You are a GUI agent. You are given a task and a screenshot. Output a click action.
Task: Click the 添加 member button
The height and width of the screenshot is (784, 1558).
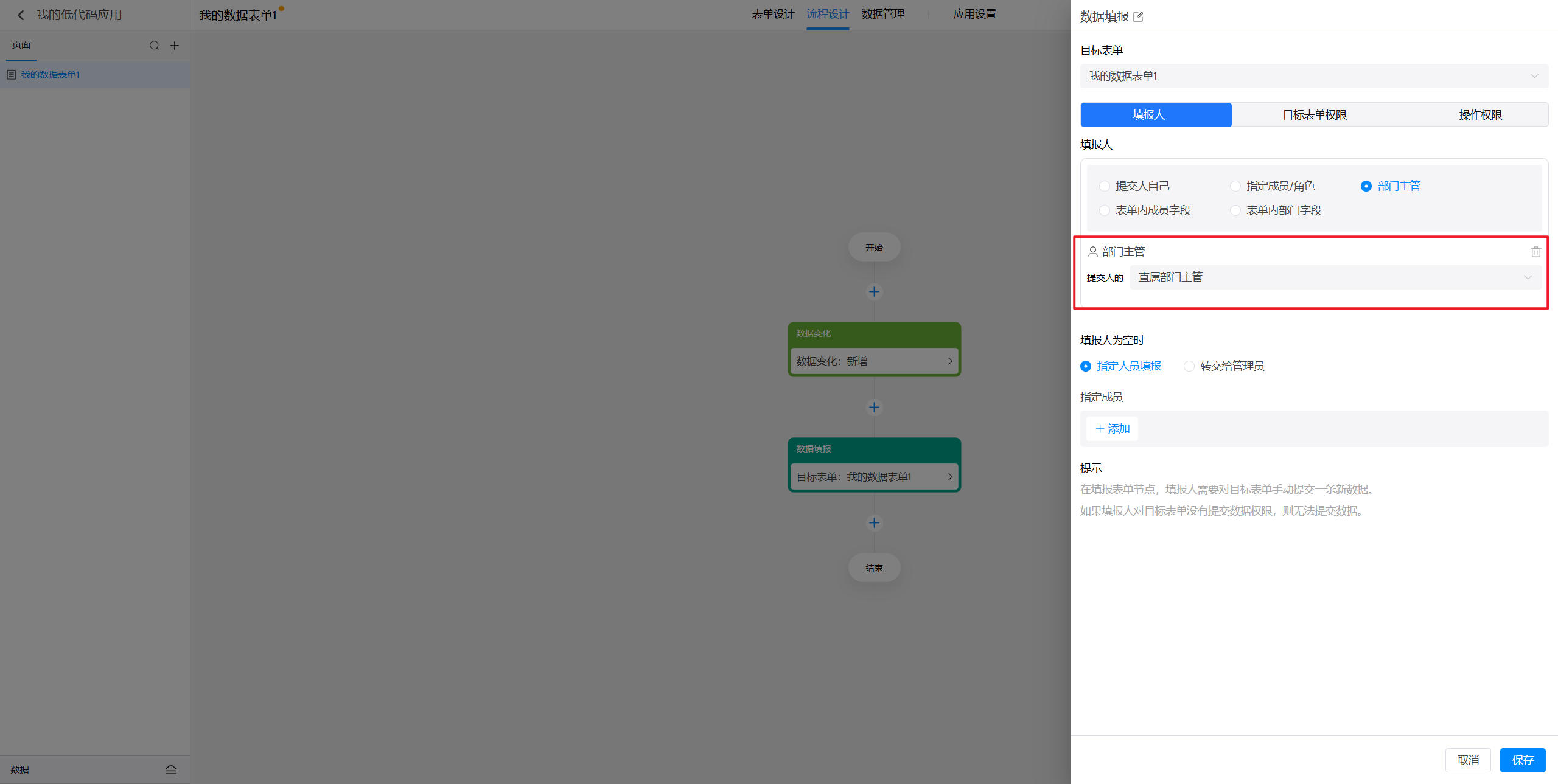[x=1113, y=429]
